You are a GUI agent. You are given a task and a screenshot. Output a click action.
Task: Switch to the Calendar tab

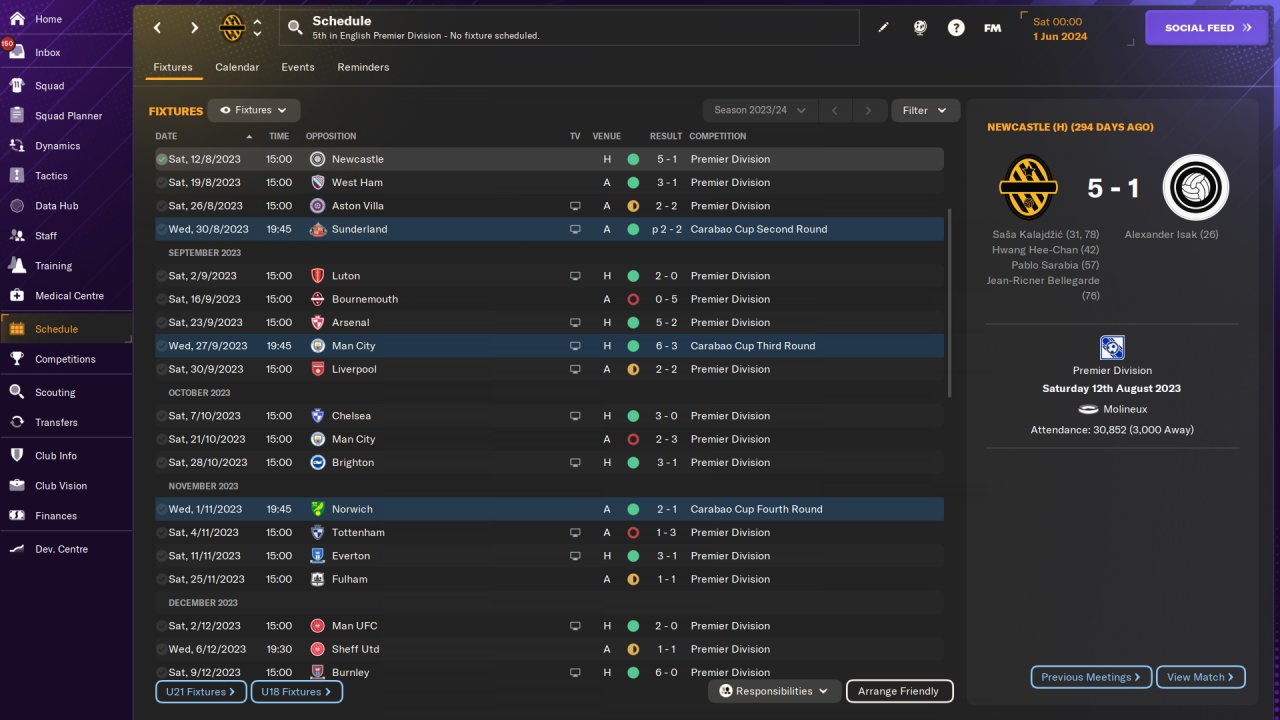coord(237,67)
